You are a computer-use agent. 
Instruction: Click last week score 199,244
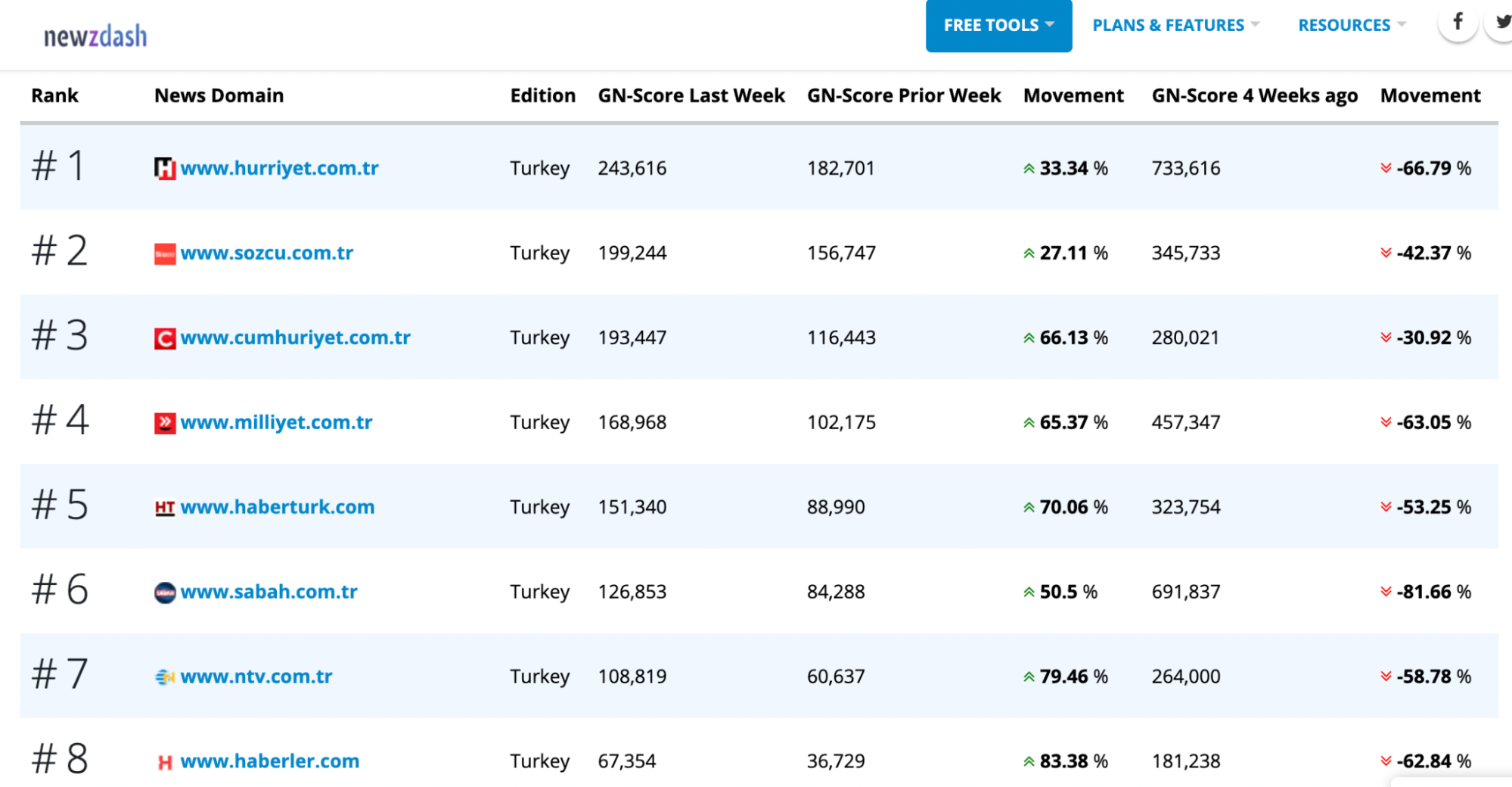pyautogui.click(x=632, y=253)
